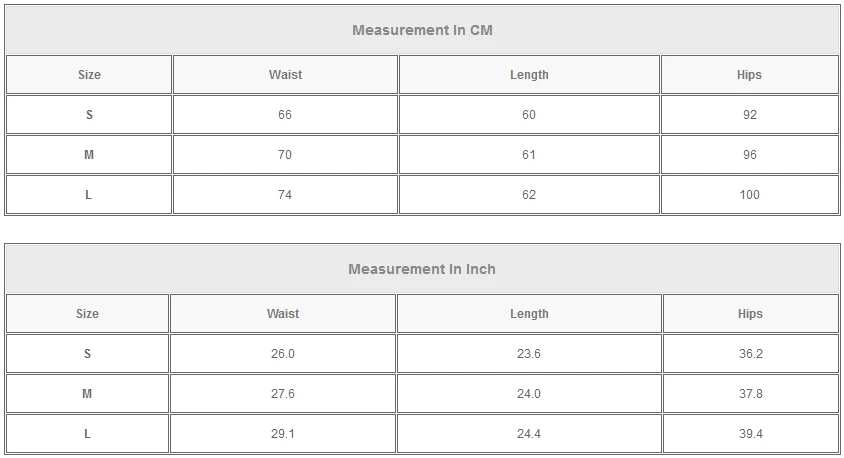Click the hips value 96 cell
844x458 pixels.
[749, 155]
